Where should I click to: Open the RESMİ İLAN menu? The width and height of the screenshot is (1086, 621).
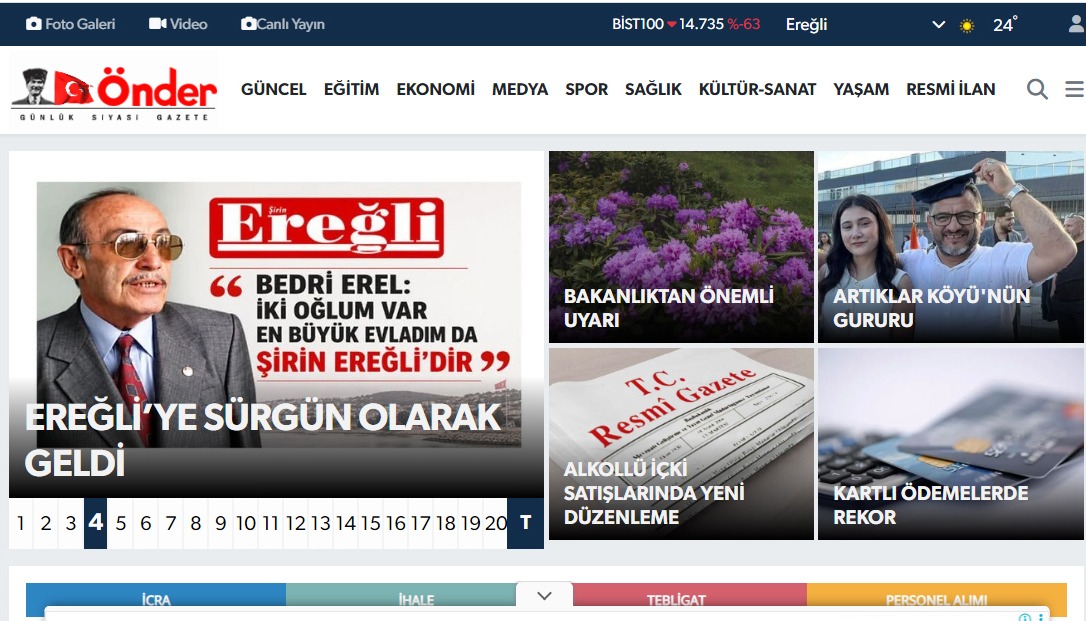pos(950,89)
